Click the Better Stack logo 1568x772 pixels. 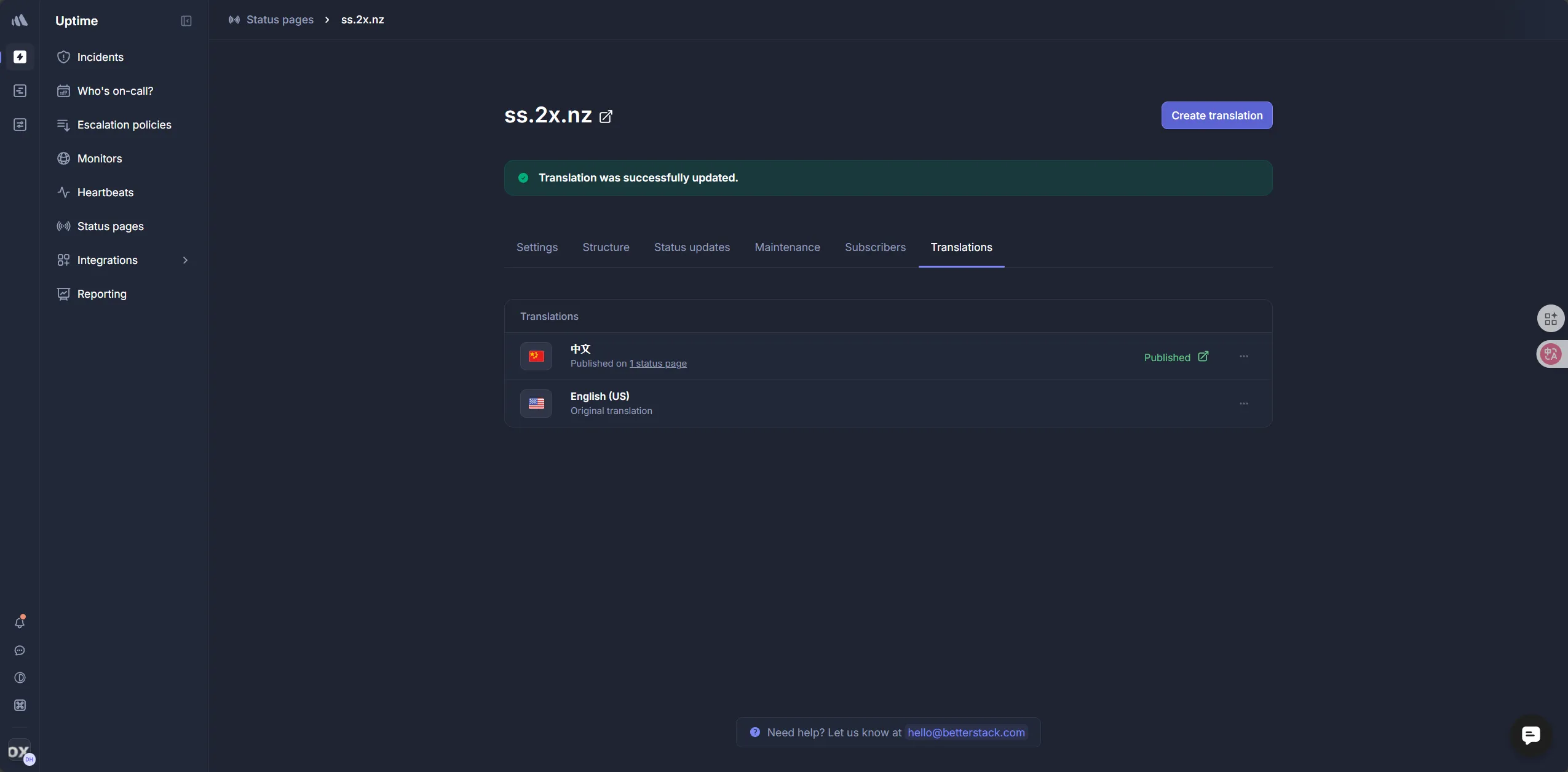(20, 20)
